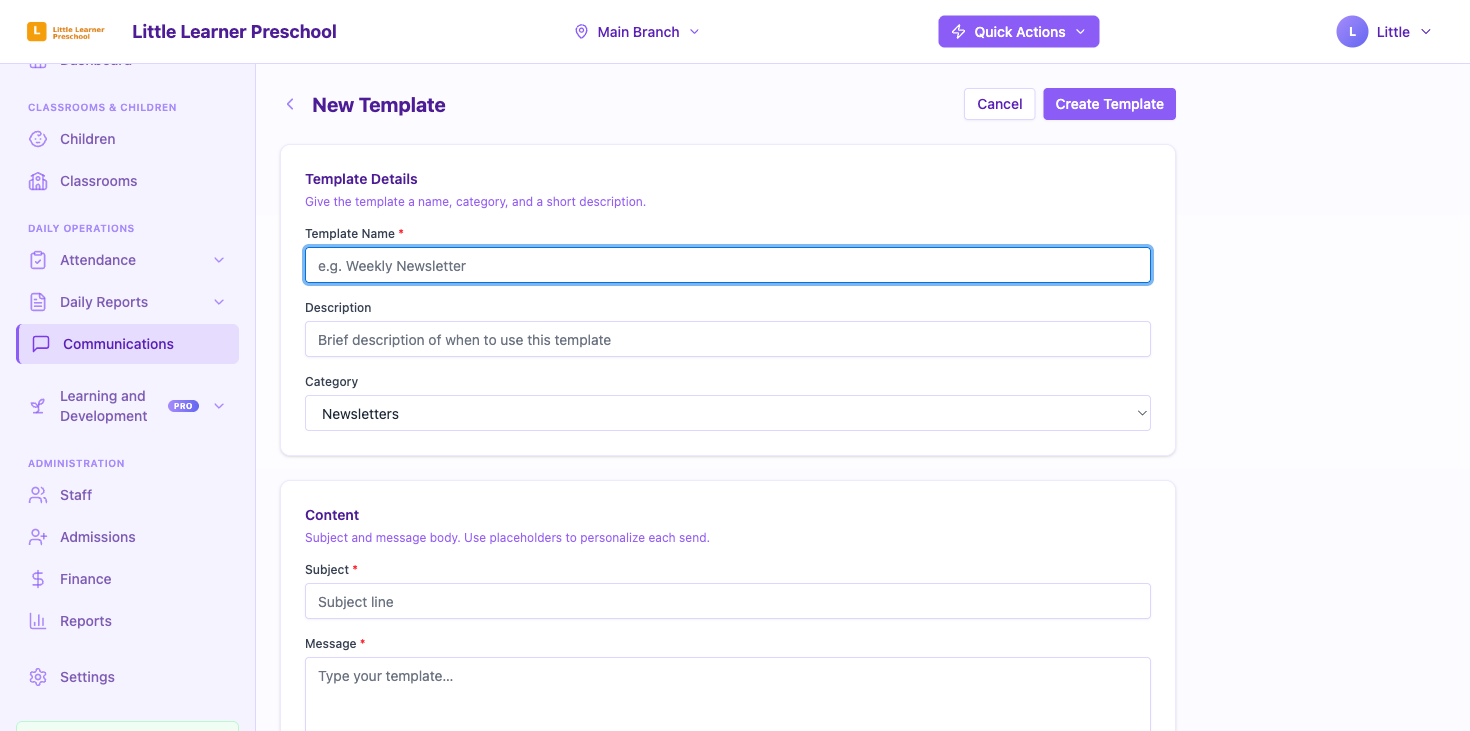
Task: Click the DAILY OPERATIONS sidebar header
Action: point(81,228)
